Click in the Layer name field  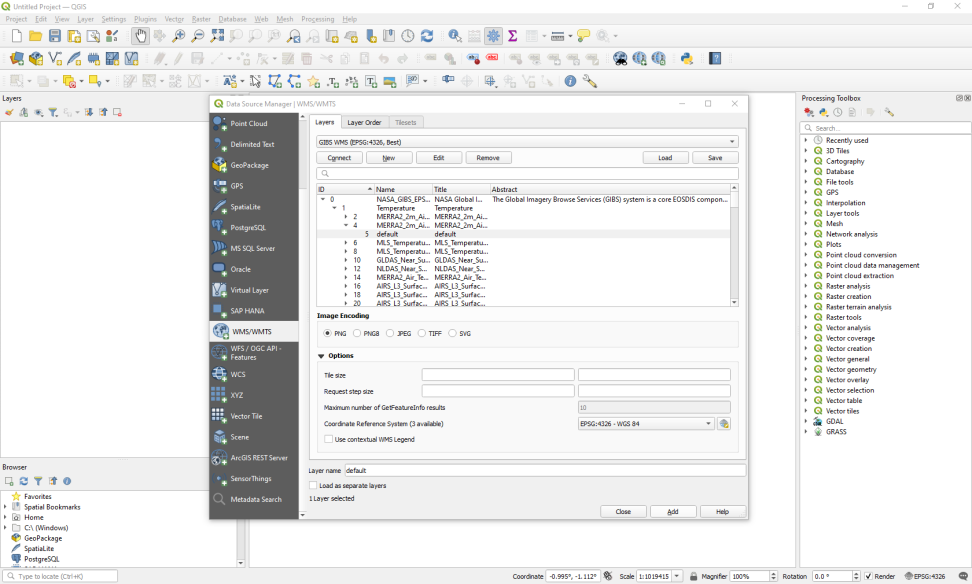click(544, 471)
